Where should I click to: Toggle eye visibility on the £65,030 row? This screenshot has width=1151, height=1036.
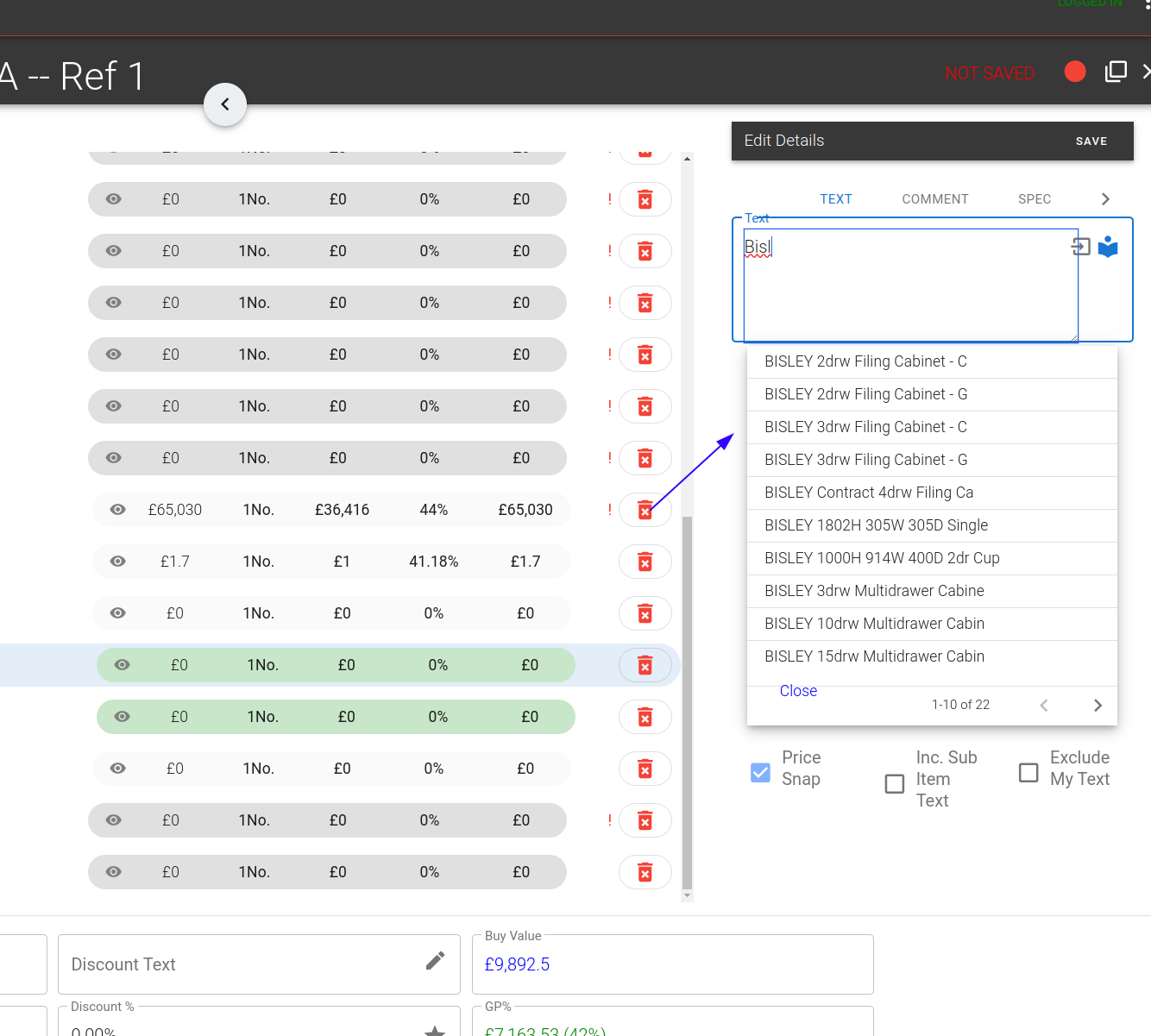(118, 510)
